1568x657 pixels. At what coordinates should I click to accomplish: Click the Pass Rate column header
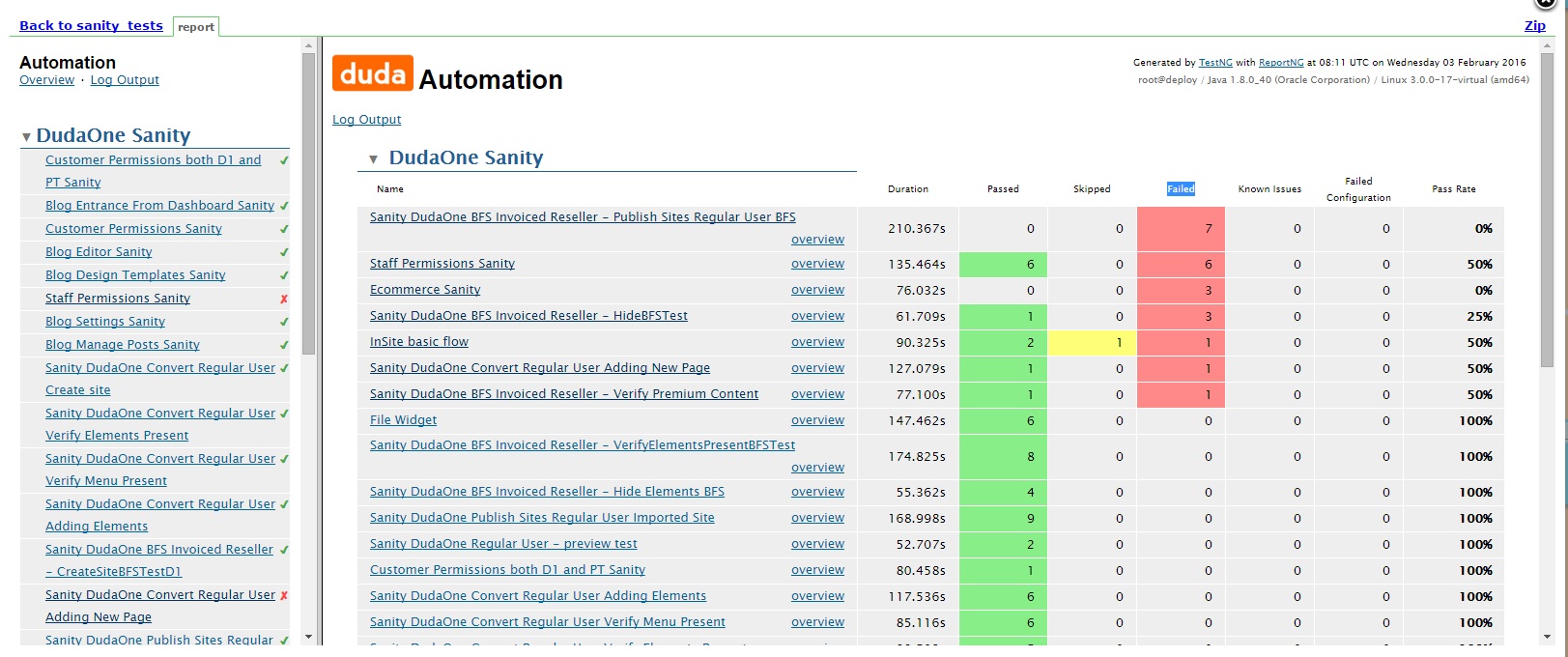tap(1454, 189)
